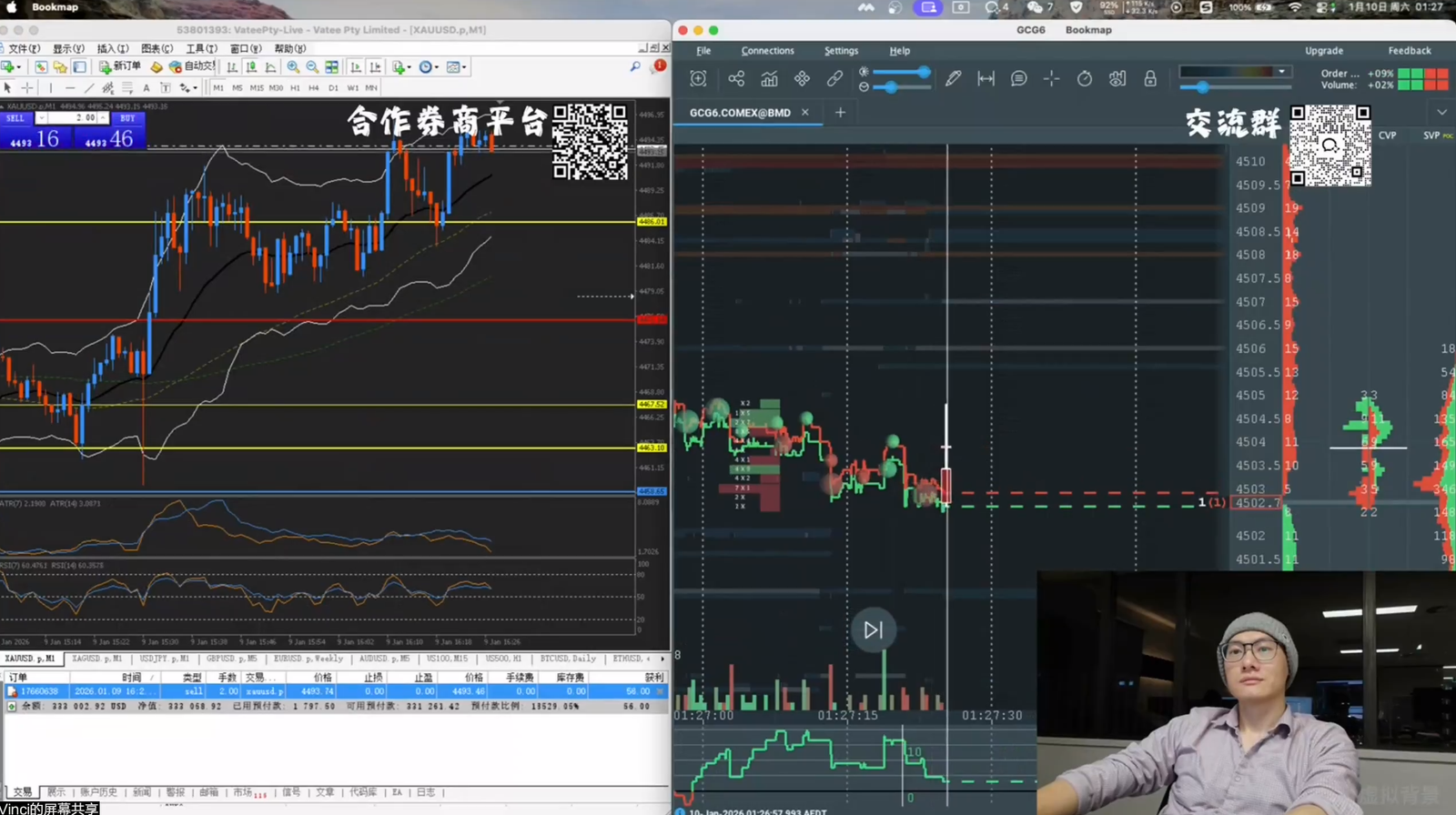Open the Connections menu in Bookmap

767,51
